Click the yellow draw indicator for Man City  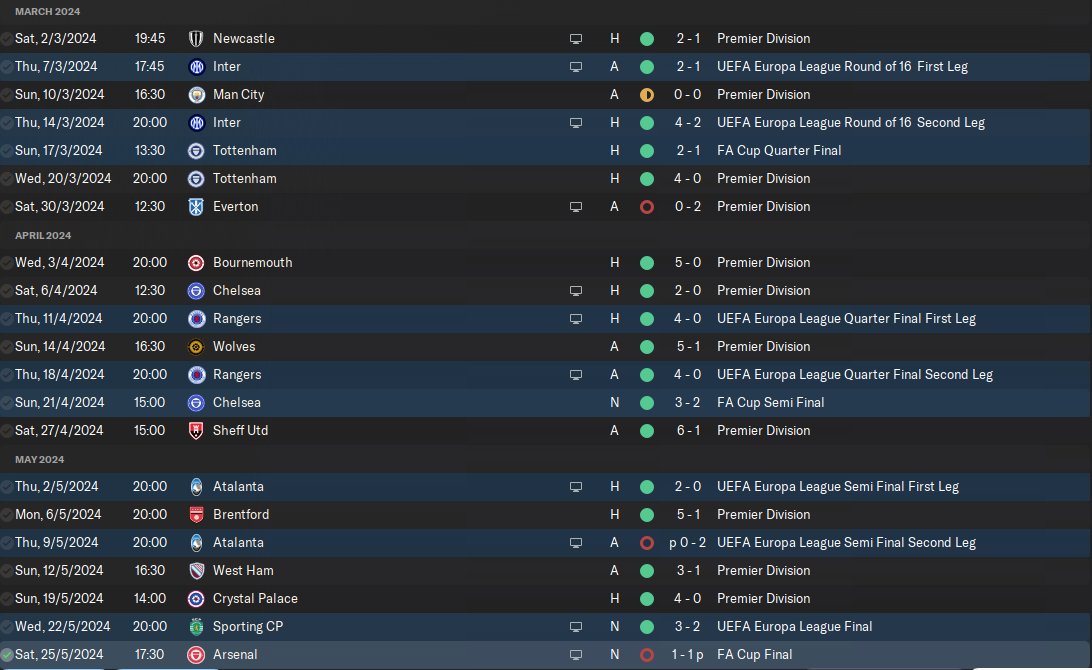[x=647, y=94]
